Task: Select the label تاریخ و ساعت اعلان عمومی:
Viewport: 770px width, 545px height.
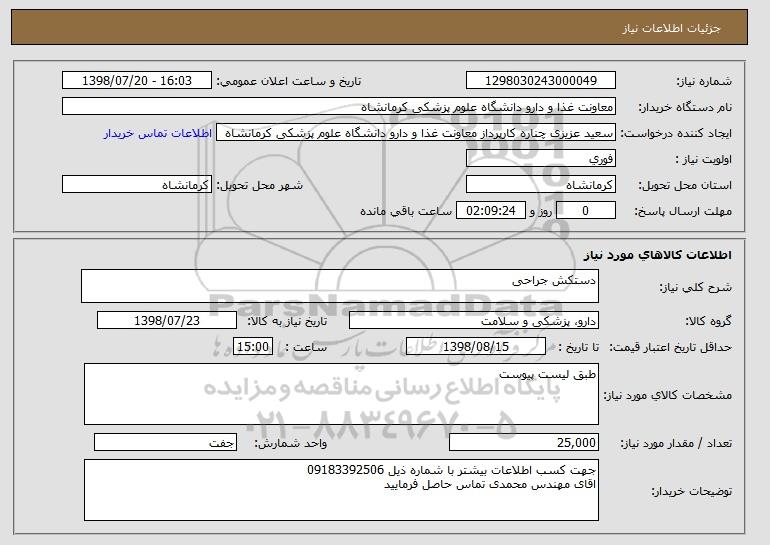Action: [289, 81]
